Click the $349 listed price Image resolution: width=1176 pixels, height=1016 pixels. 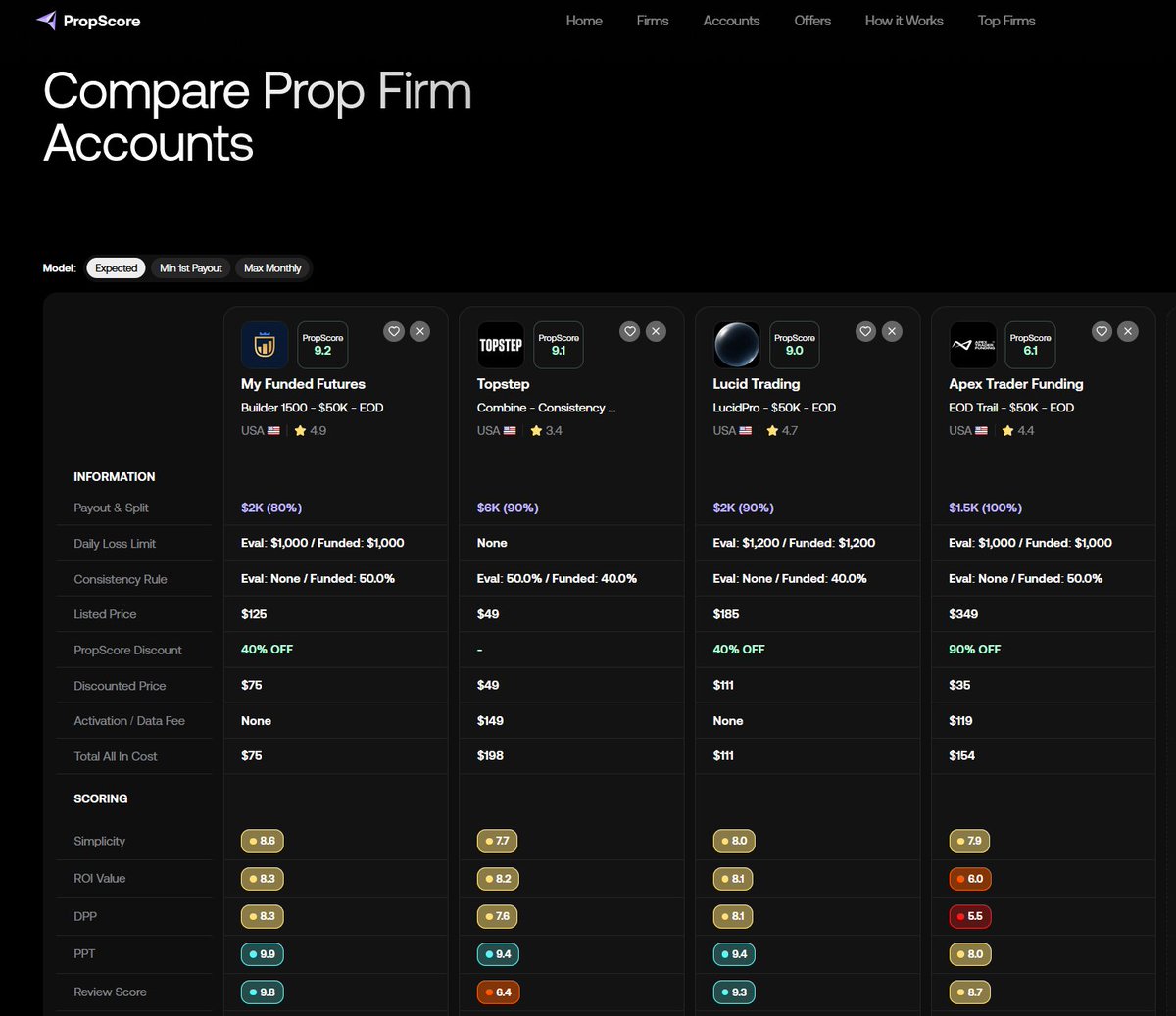963,614
